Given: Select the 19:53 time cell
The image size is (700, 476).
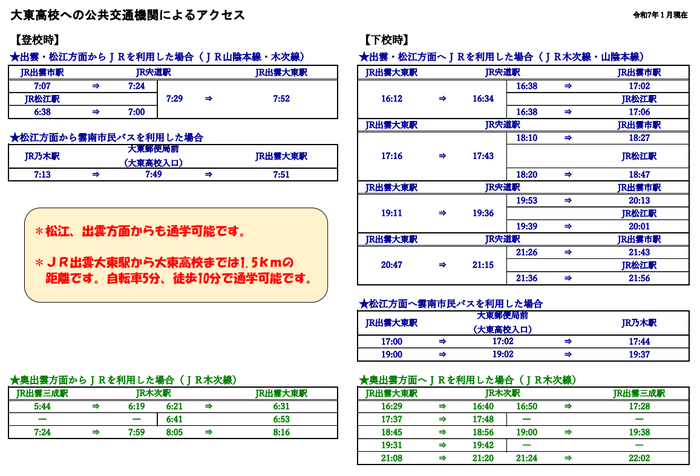Looking at the screenshot, I should coord(527,200).
